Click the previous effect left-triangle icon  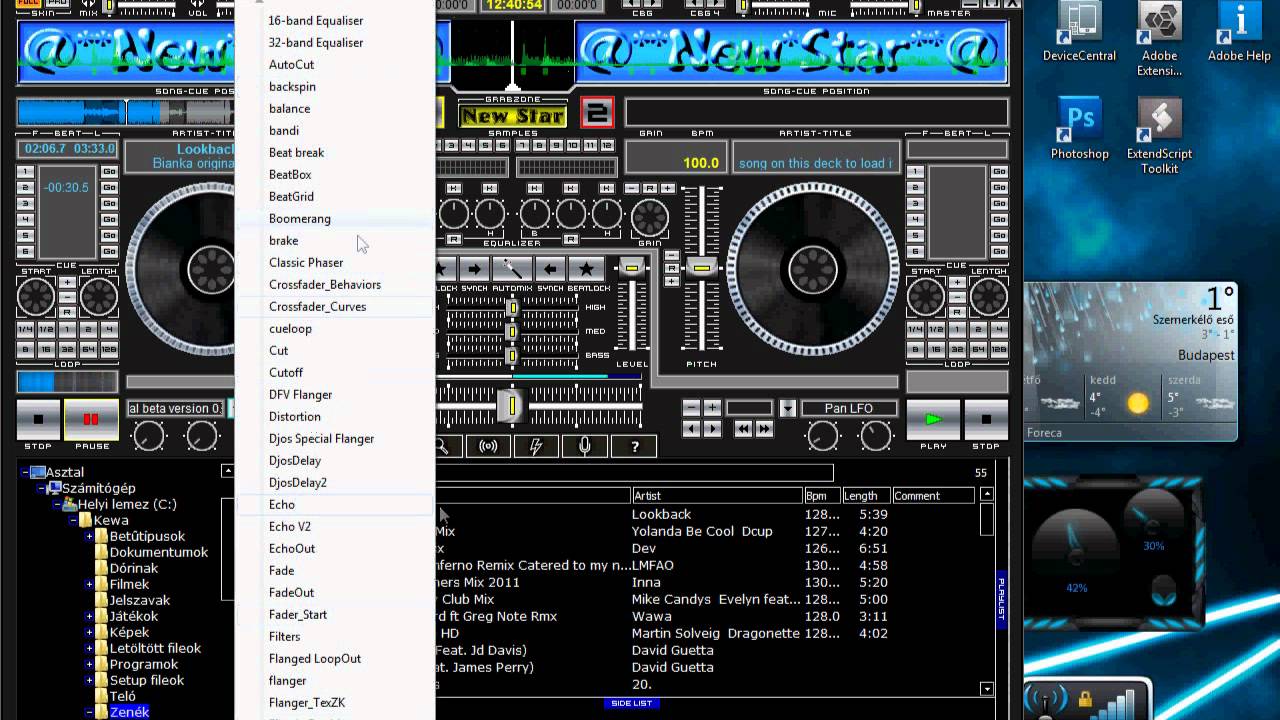[x=691, y=429]
